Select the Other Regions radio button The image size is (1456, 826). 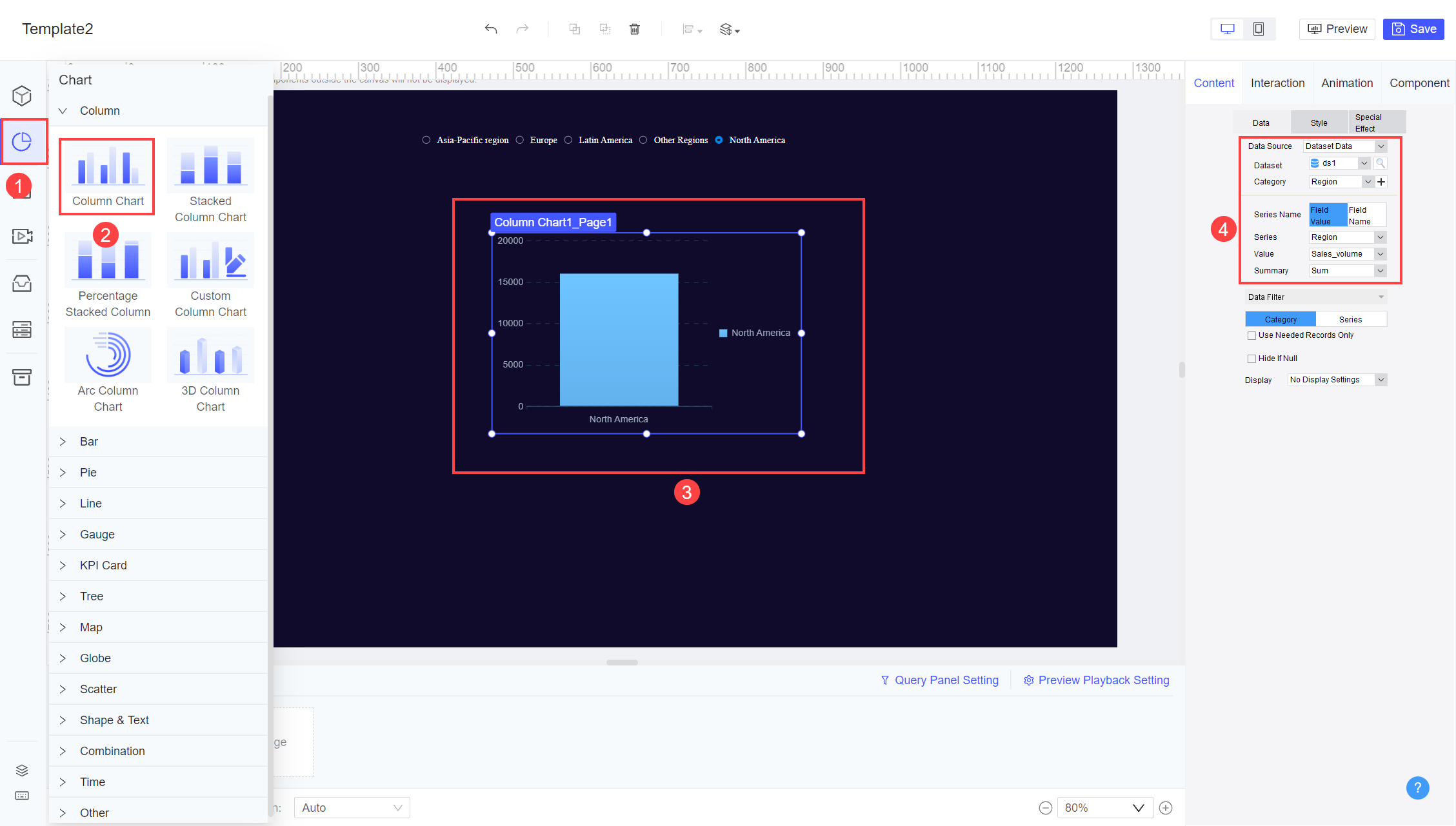[643, 140]
